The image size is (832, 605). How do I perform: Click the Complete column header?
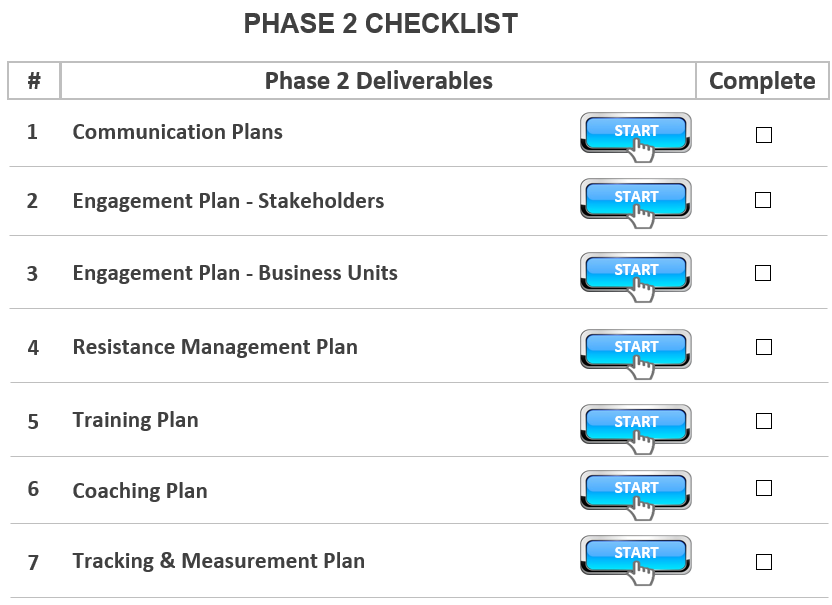pos(762,81)
